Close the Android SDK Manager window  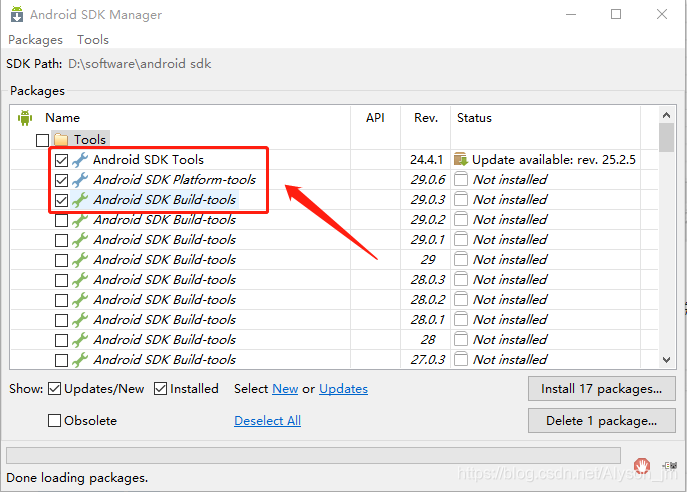pos(662,14)
